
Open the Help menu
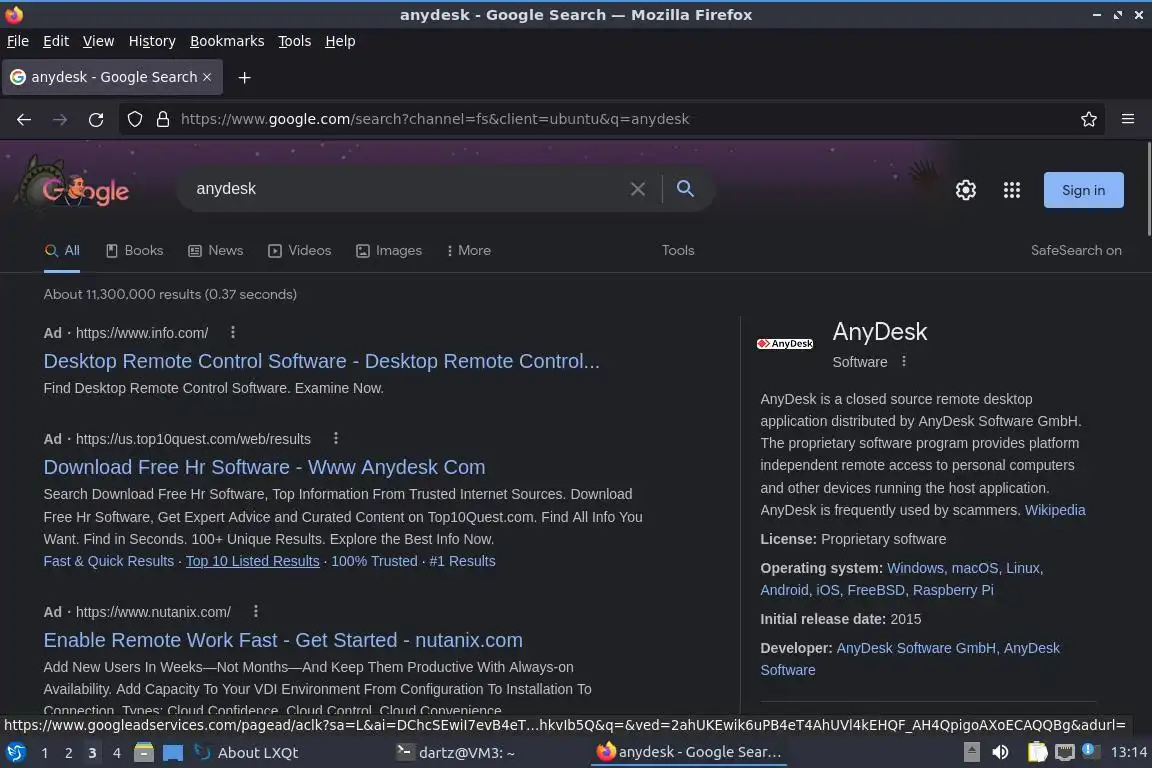pos(340,41)
